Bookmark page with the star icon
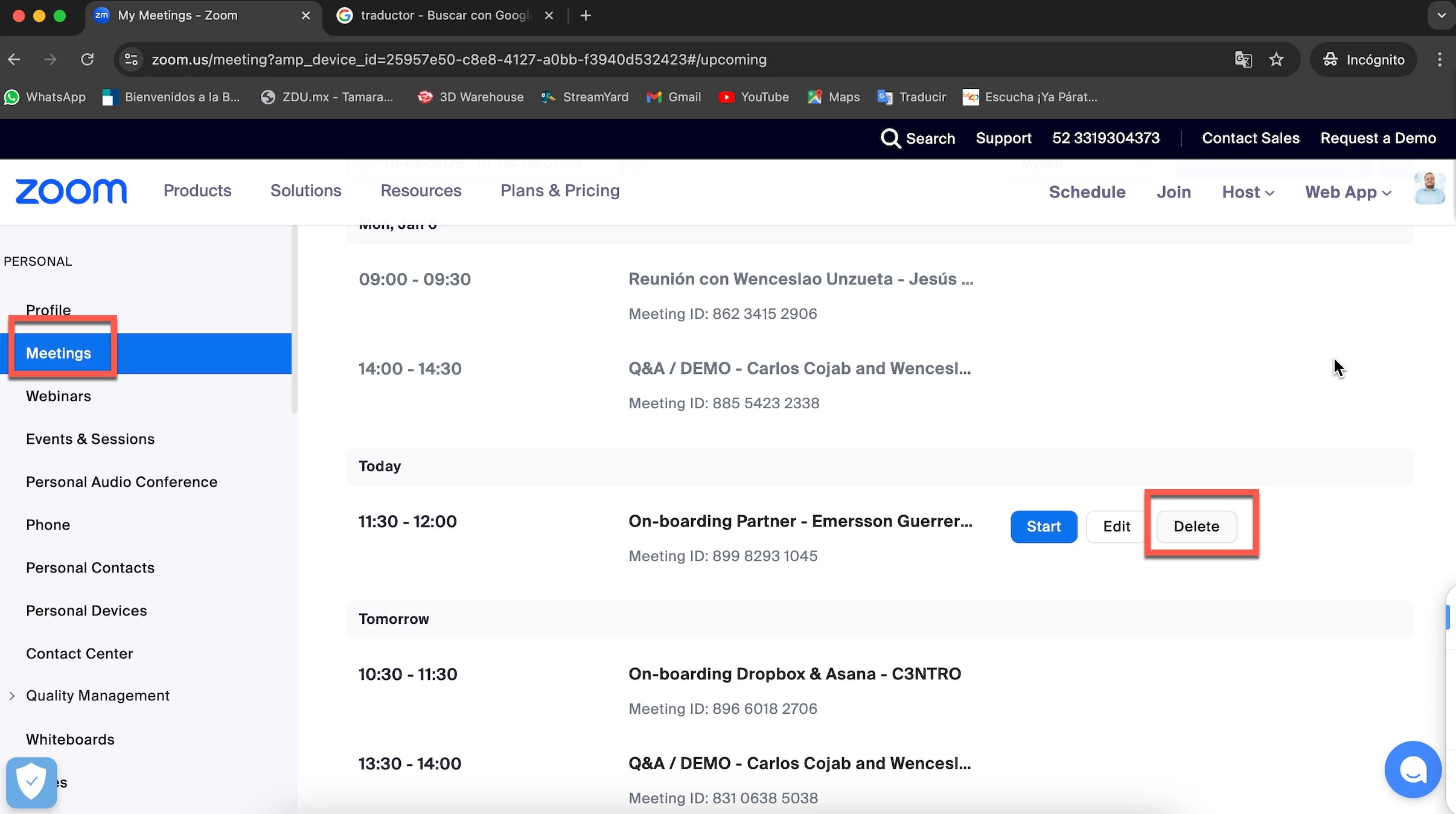This screenshot has width=1456, height=814. click(1276, 59)
